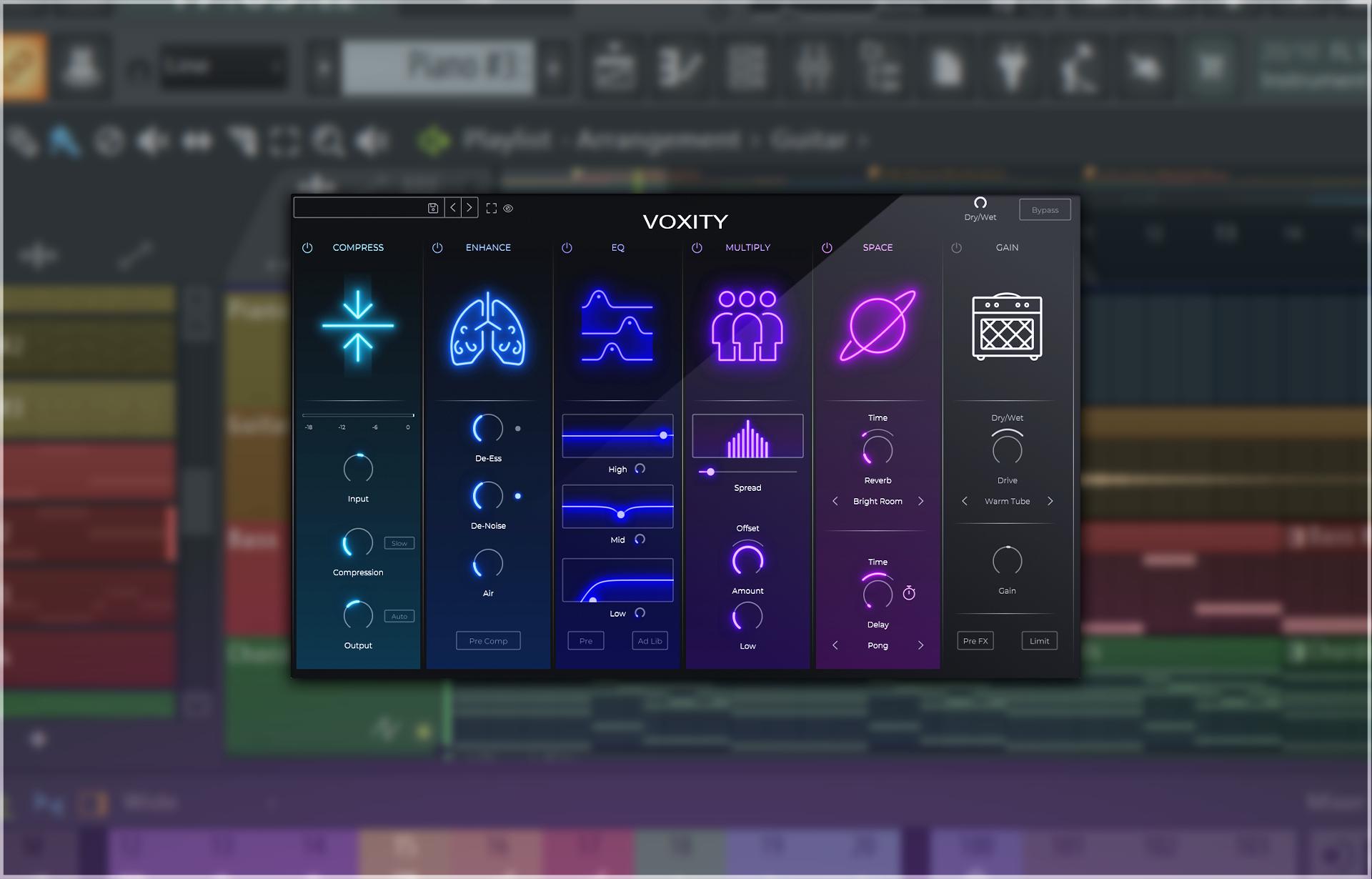Toggle the SPACE module power button

827,247
